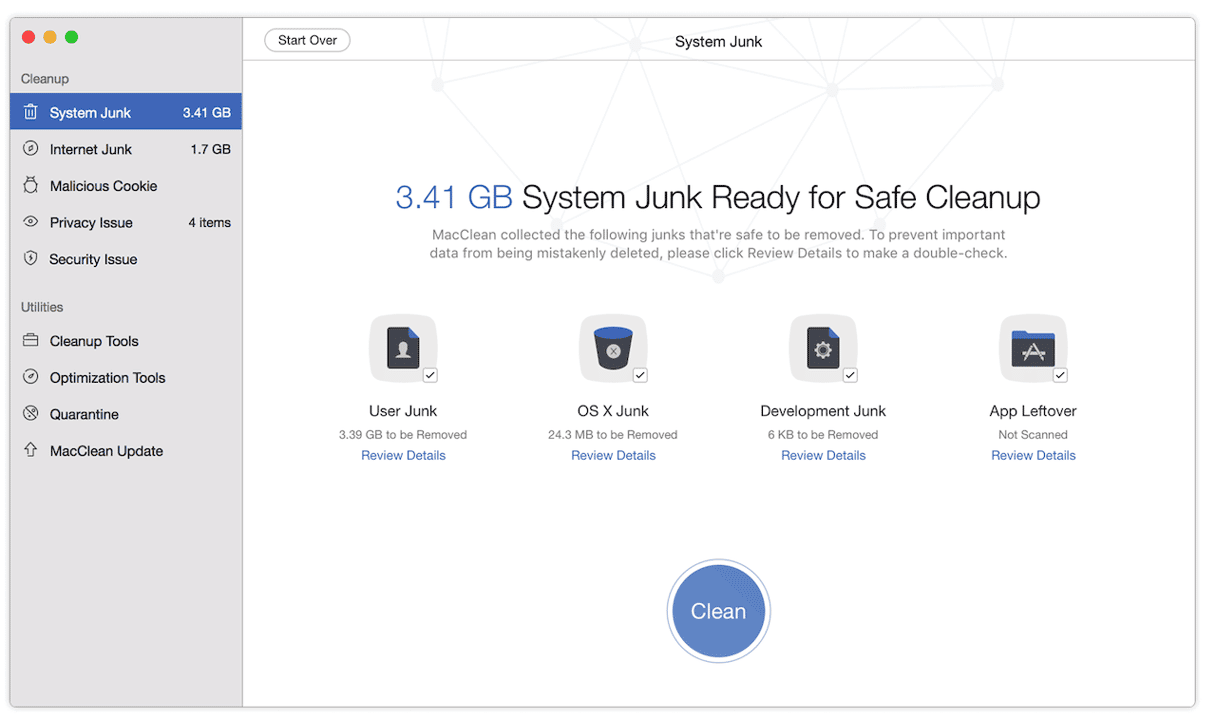The image size is (1216, 719).
Task: Click the Security Issue shield icon
Action: point(30,258)
